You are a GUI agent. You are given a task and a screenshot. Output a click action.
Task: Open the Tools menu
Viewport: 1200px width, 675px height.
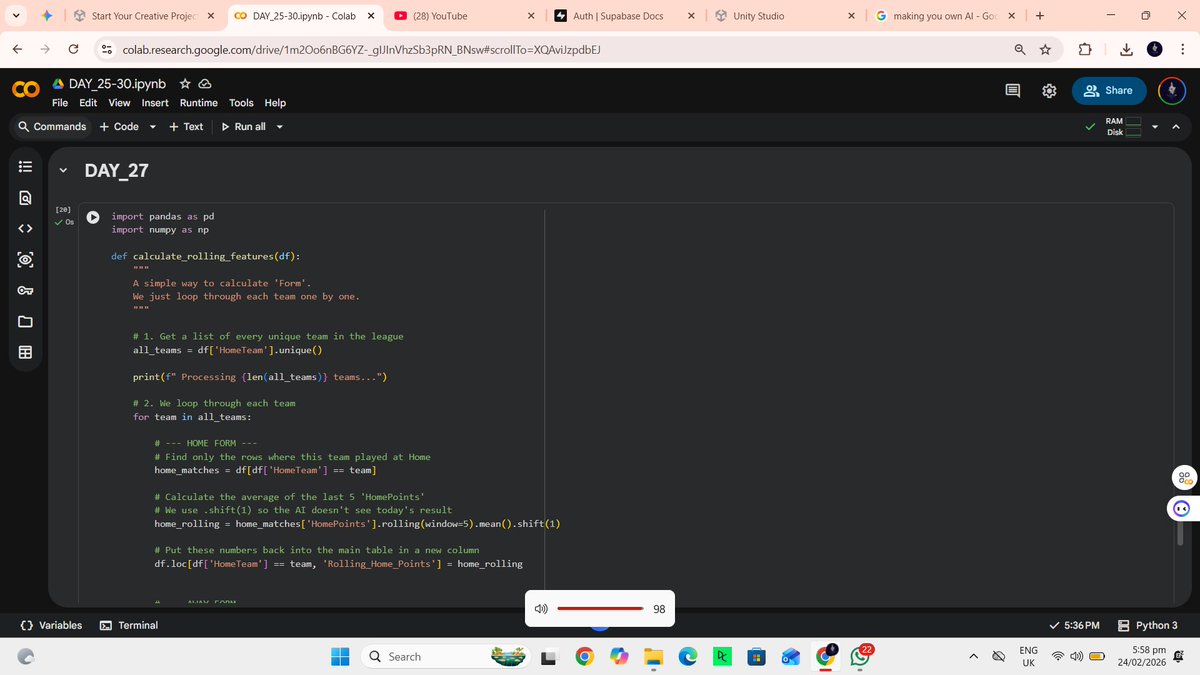241,102
